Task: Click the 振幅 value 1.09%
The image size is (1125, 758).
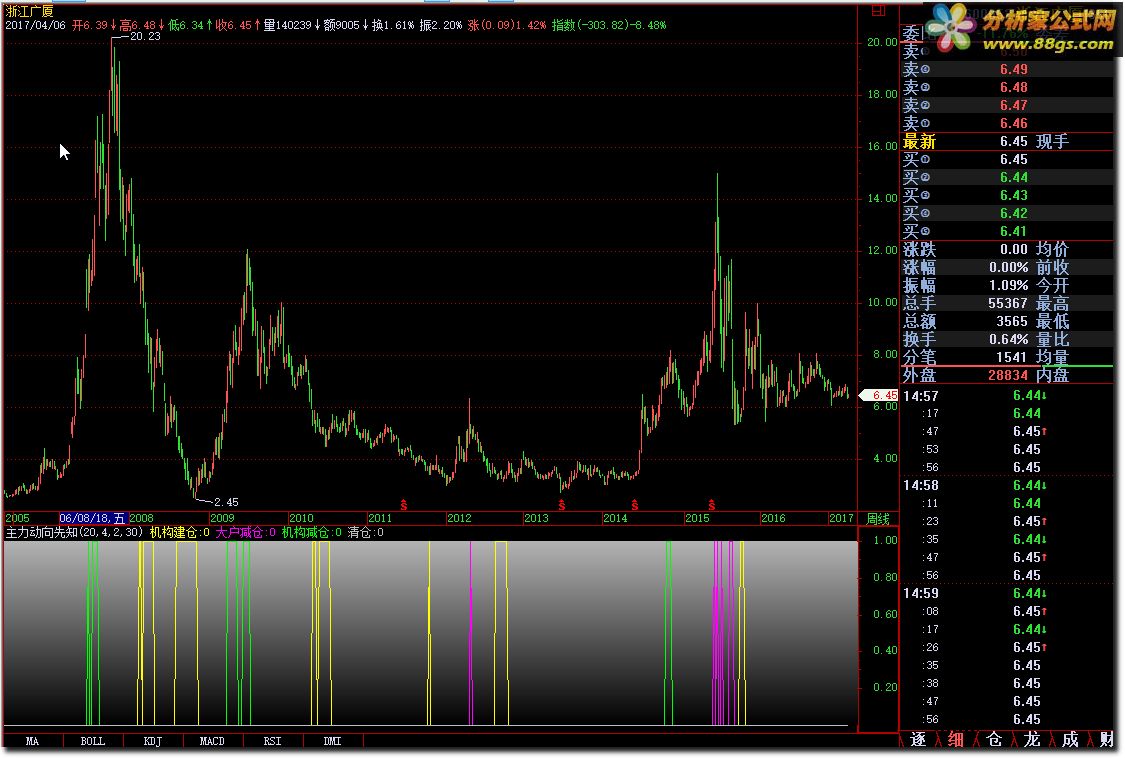Action: pos(1008,285)
